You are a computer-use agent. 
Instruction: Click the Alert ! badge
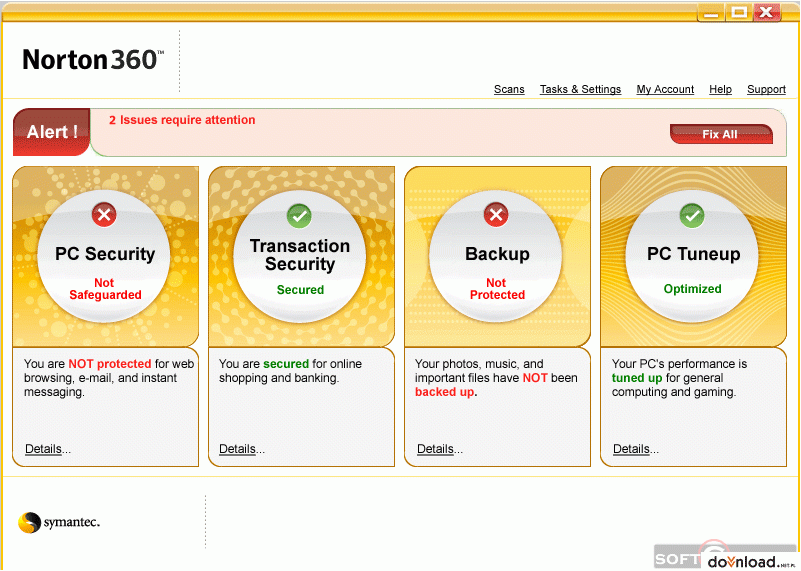[52, 132]
